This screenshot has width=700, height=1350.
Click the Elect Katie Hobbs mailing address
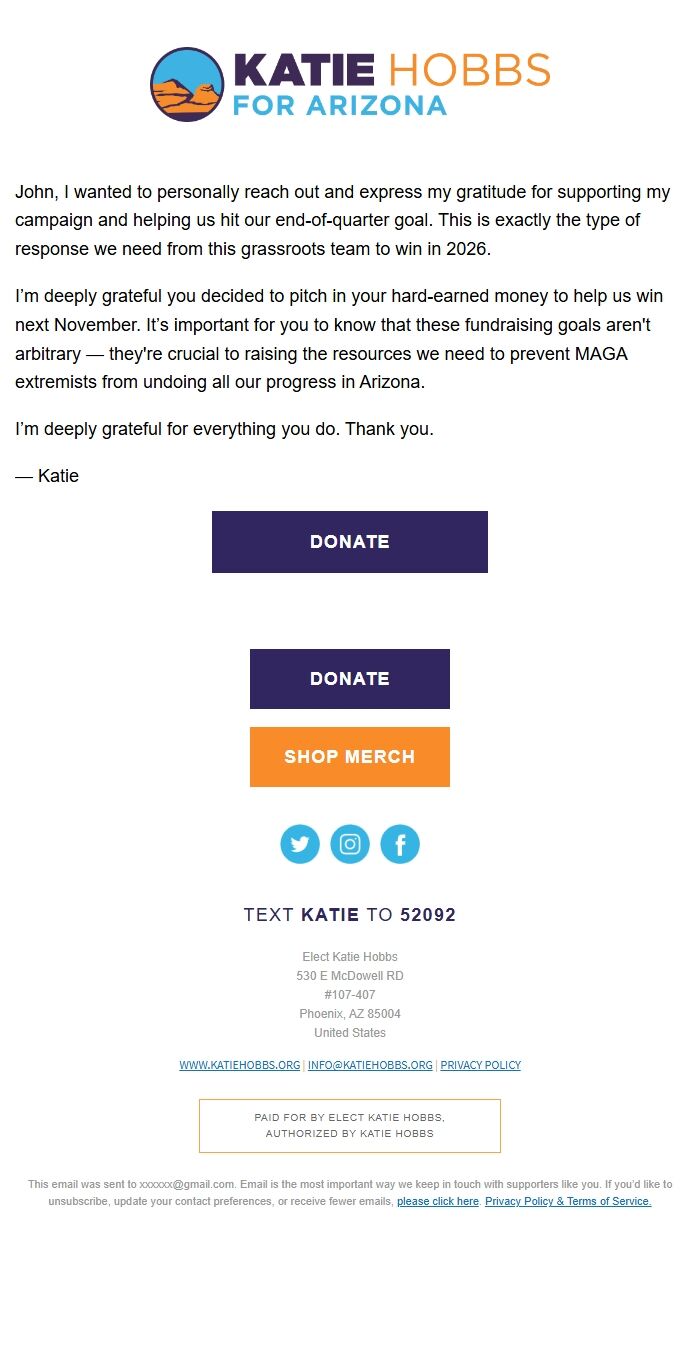pyautogui.click(x=350, y=995)
